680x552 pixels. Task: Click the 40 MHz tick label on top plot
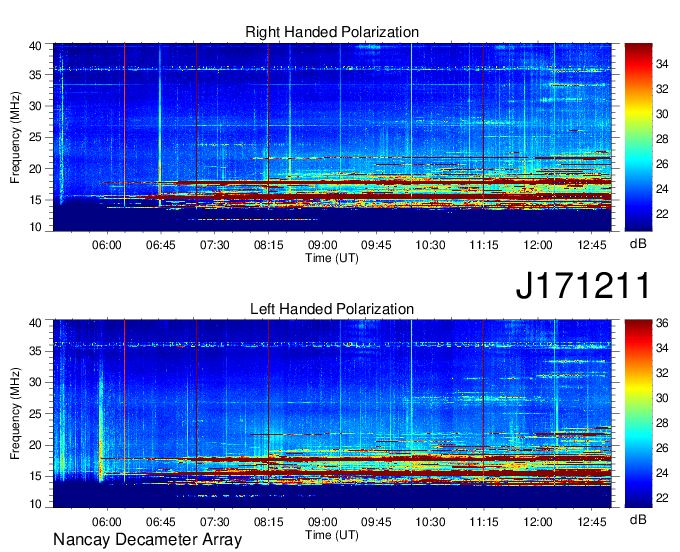pyautogui.click(x=35, y=46)
